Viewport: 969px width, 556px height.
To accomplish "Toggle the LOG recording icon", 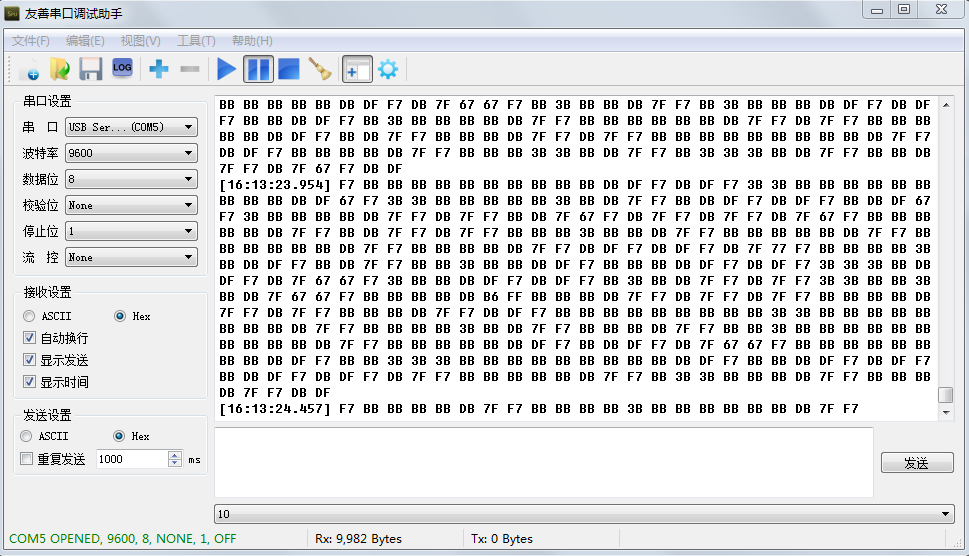I will click(x=122, y=68).
